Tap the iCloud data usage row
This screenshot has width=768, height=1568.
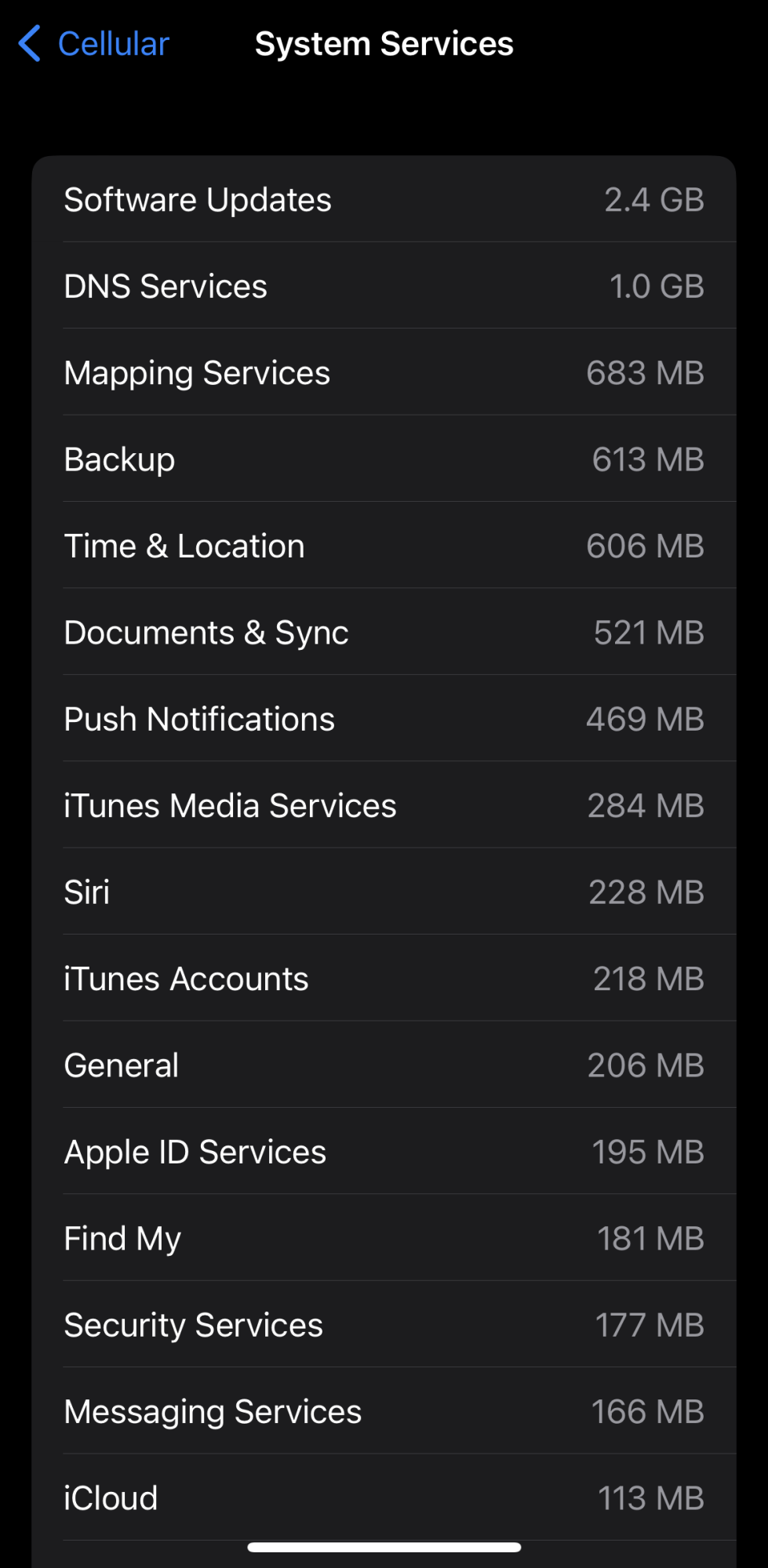[384, 1498]
